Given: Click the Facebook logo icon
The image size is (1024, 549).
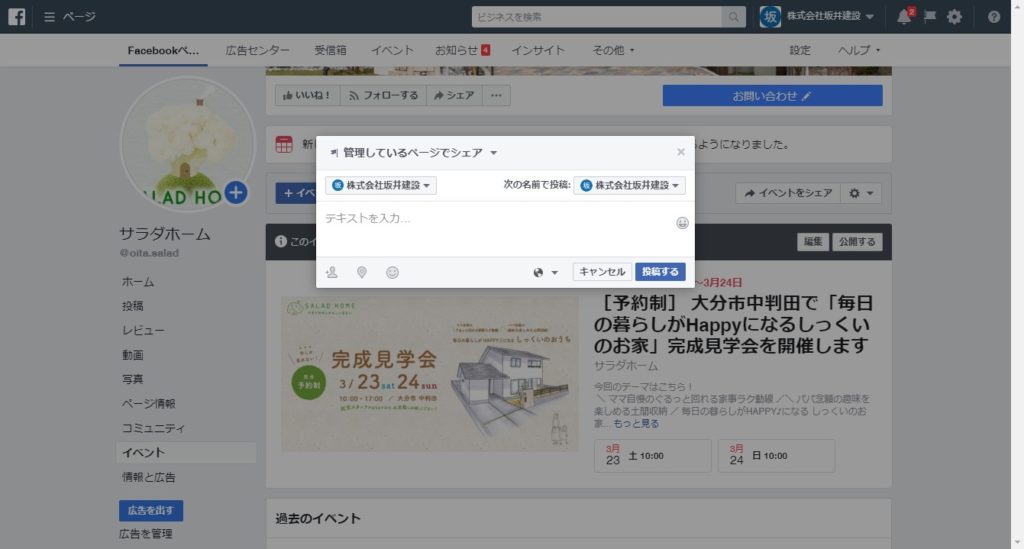Looking at the screenshot, I should tap(16, 16).
